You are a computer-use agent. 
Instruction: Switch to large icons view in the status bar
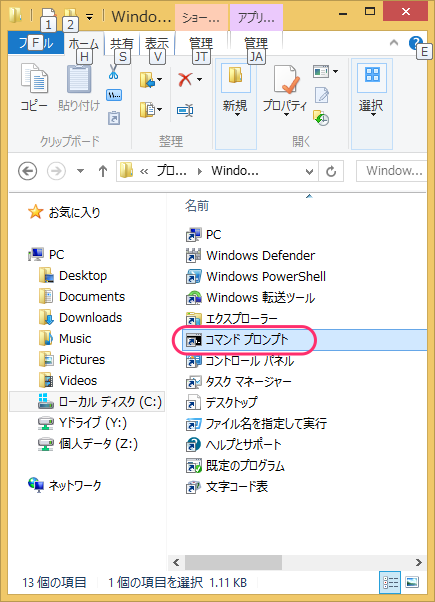pos(412,582)
